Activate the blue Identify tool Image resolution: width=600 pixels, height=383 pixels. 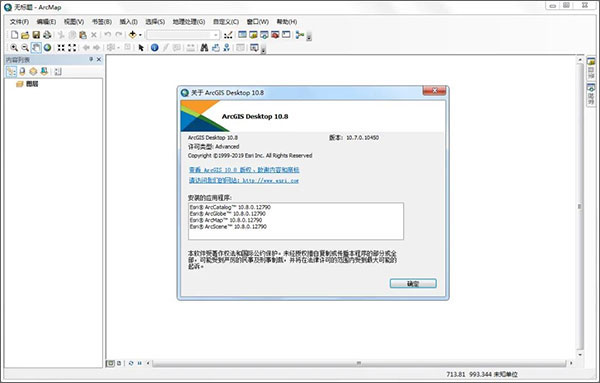[x=155, y=47]
